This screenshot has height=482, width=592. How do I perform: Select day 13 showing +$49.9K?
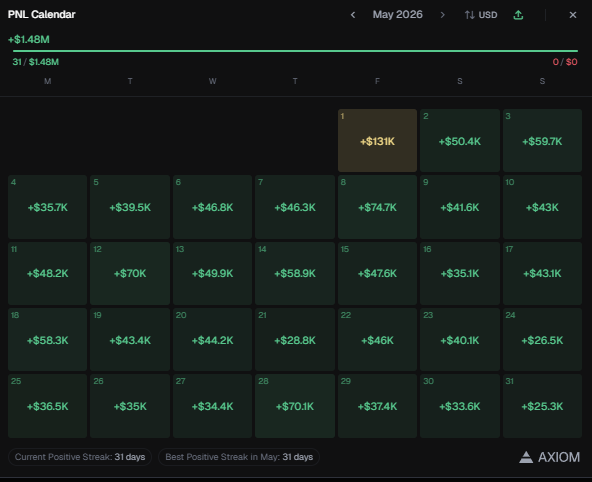tap(212, 273)
